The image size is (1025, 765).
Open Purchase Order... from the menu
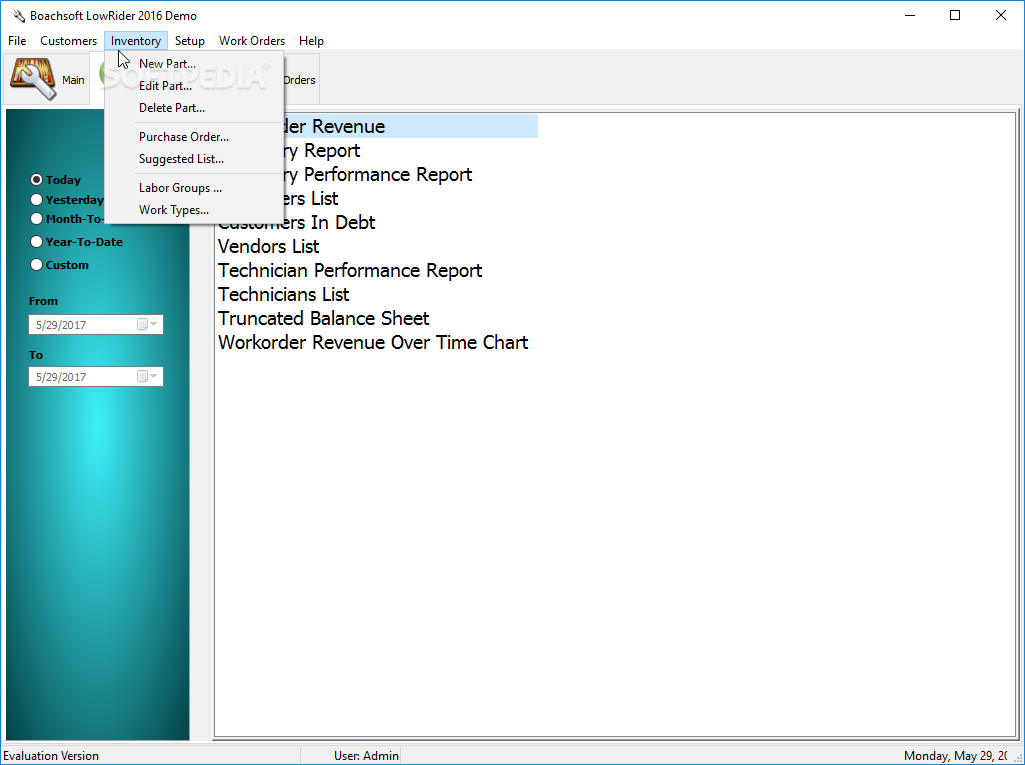194,137
